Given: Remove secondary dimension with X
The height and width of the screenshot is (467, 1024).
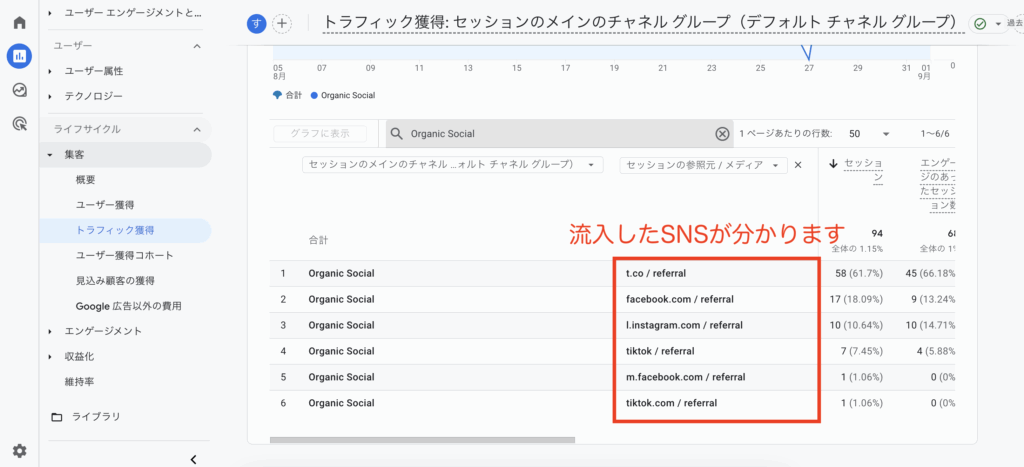Looking at the screenshot, I should click(797, 165).
